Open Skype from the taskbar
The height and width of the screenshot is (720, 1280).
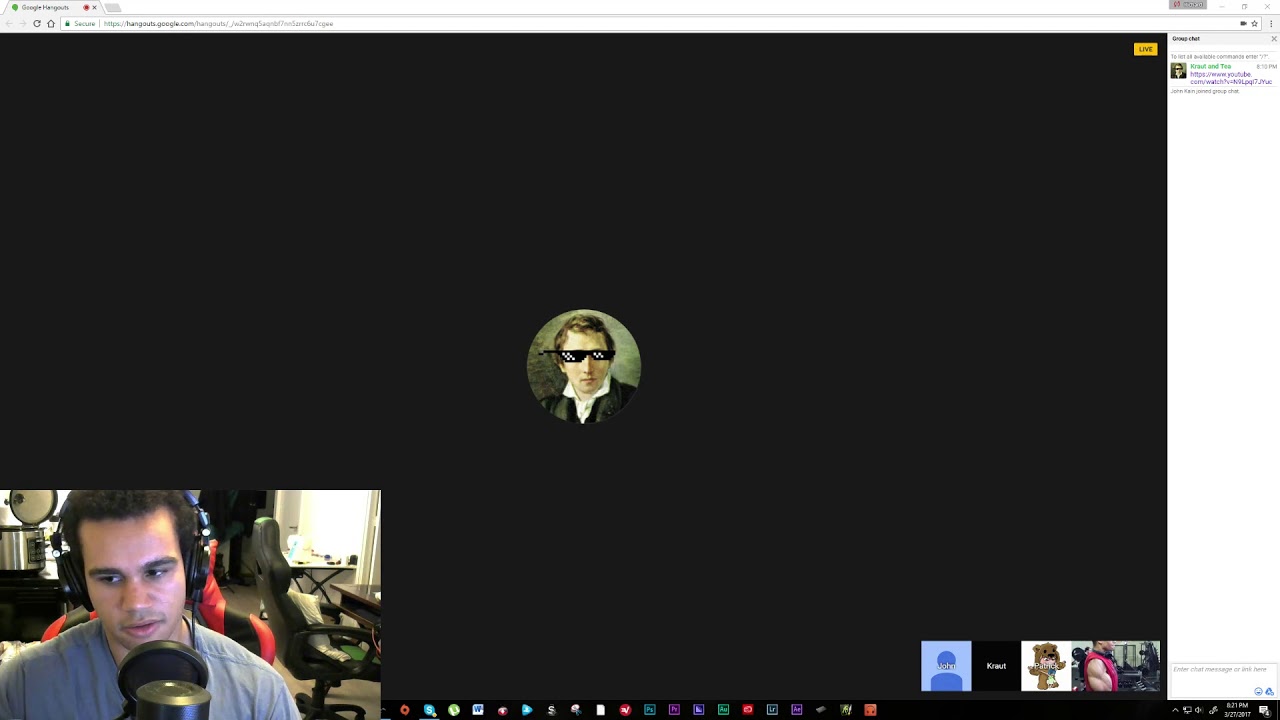[430, 710]
